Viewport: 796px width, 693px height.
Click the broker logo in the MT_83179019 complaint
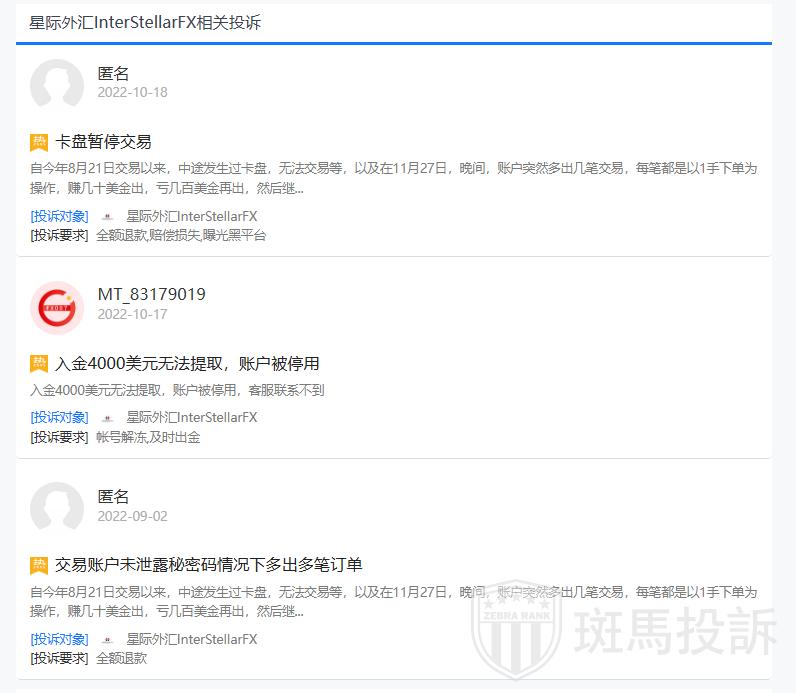(107, 418)
